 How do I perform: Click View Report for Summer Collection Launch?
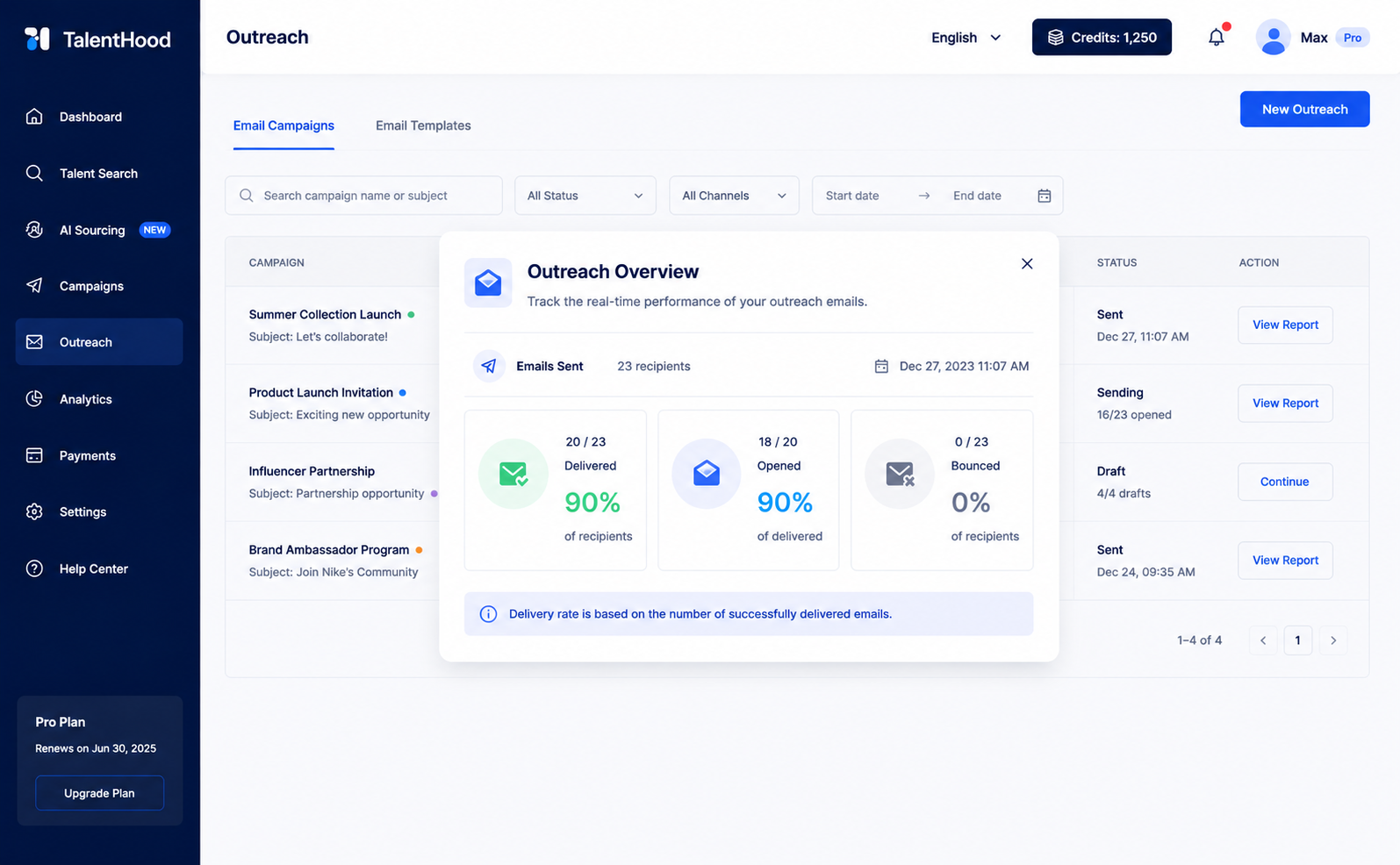click(x=1285, y=325)
